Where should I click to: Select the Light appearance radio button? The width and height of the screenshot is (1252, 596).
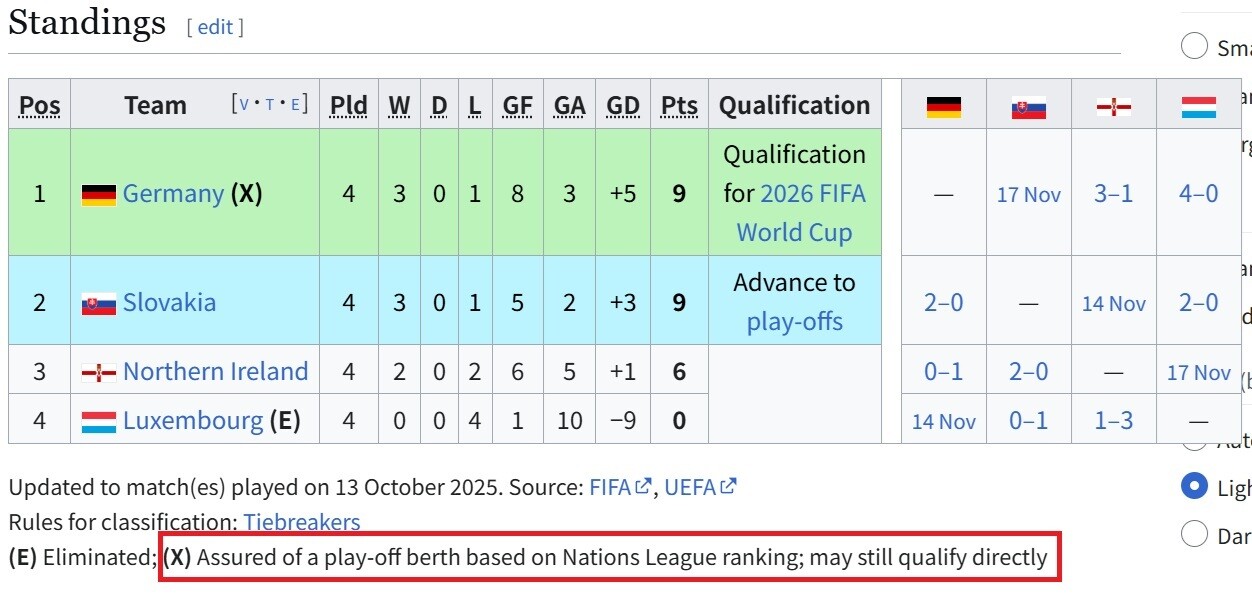pyautogui.click(x=1194, y=486)
